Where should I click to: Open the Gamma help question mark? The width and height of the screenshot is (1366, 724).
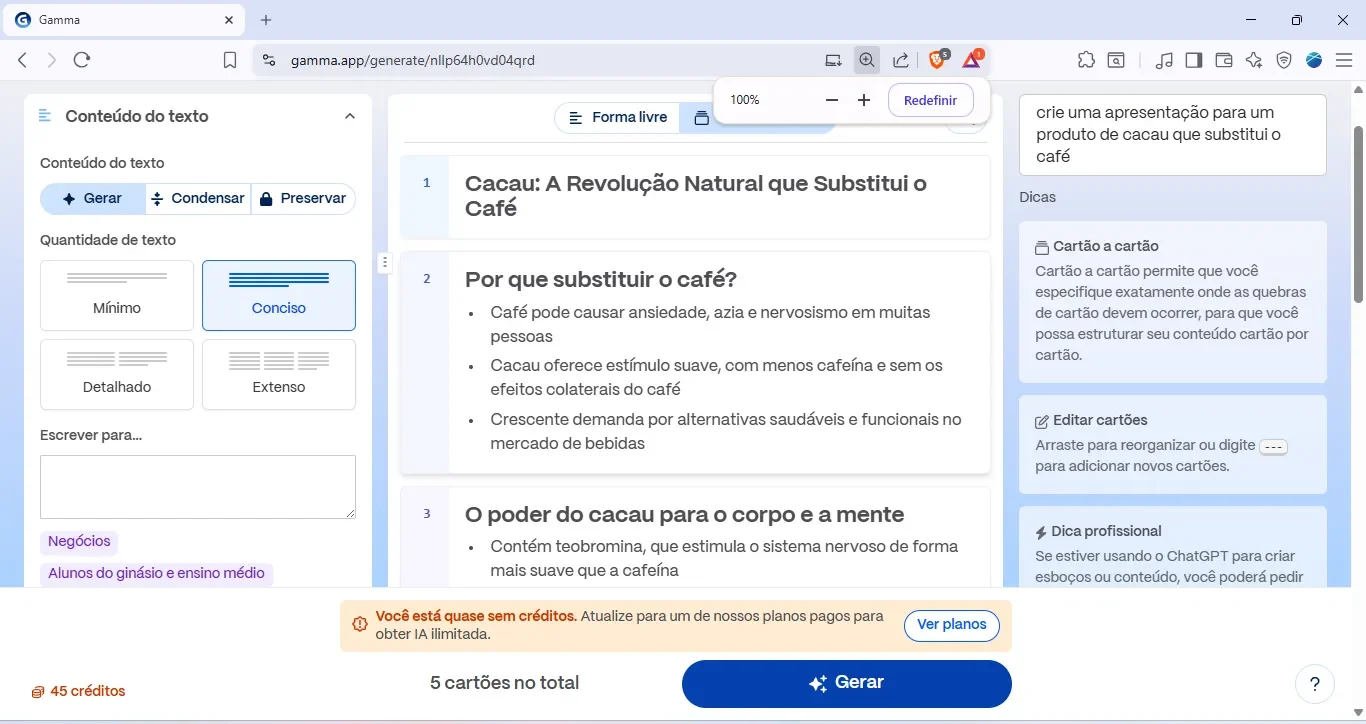click(1315, 685)
